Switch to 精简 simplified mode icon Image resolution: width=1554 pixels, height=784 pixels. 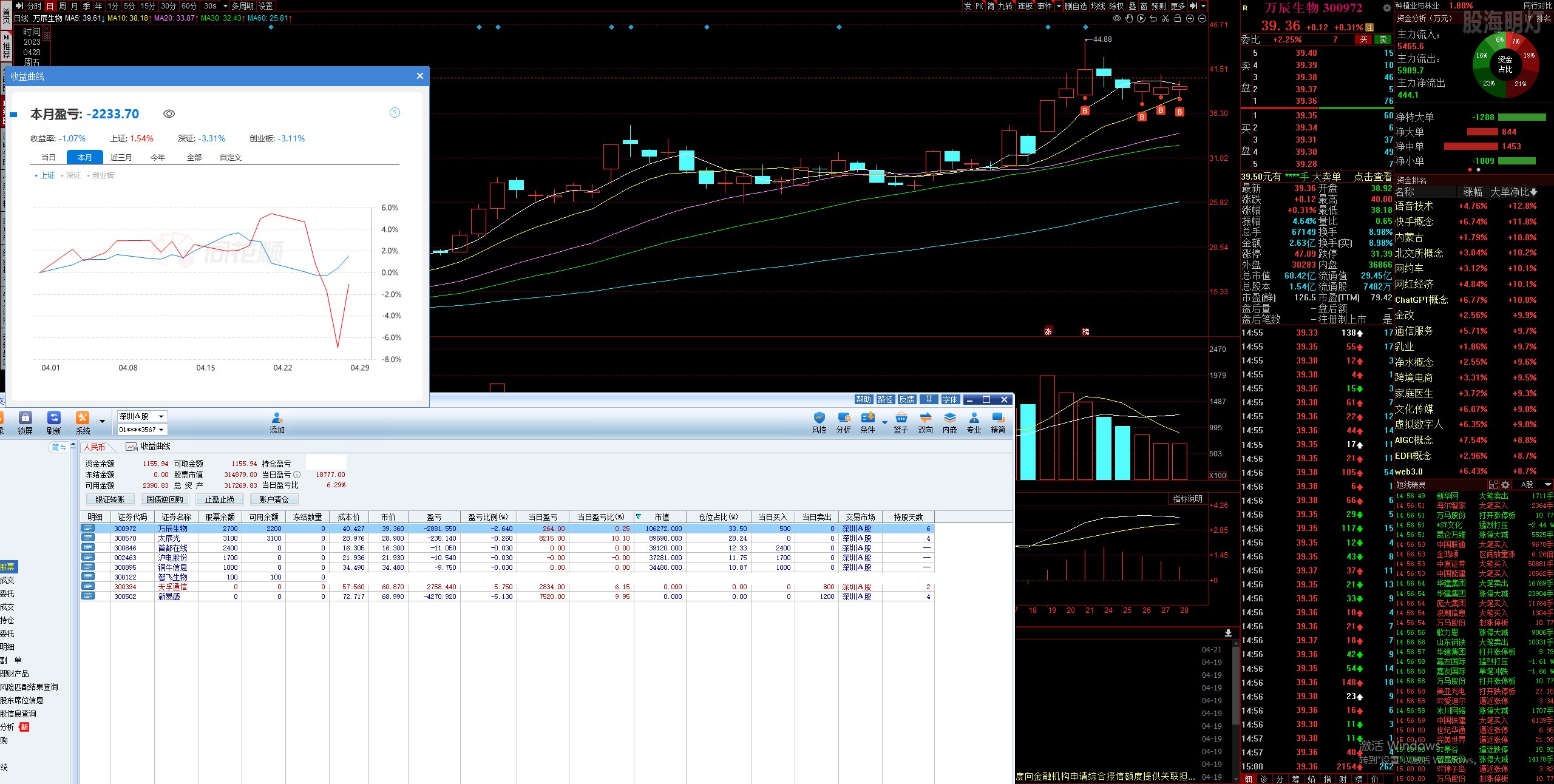coord(998,417)
